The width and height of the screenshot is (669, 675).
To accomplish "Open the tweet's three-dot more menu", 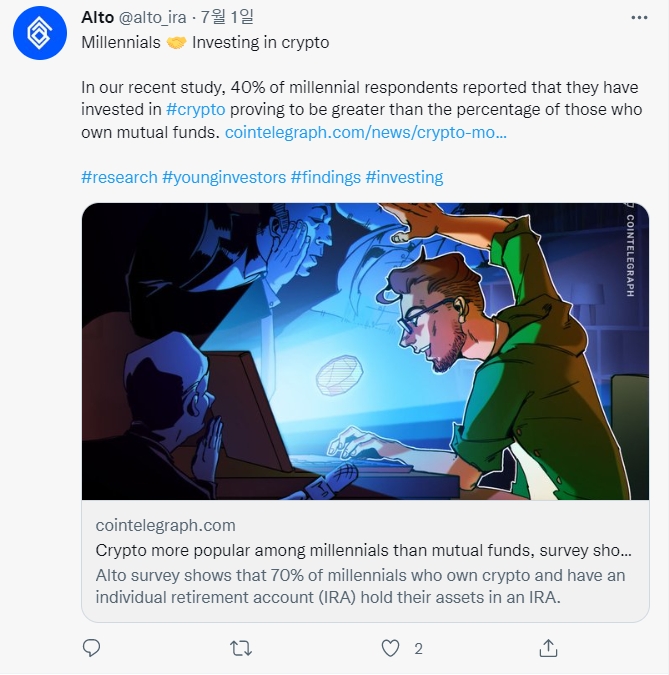I will (639, 19).
